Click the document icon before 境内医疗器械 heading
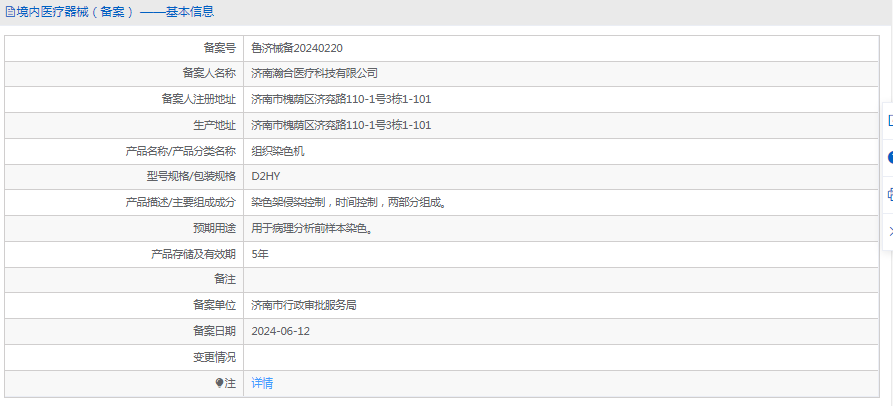This screenshot has width=893, height=406. click(10, 12)
